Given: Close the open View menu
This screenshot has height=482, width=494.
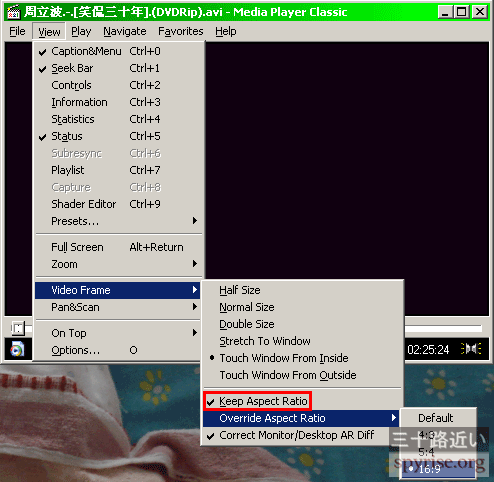Looking at the screenshot, I should [x=49, y=32].
